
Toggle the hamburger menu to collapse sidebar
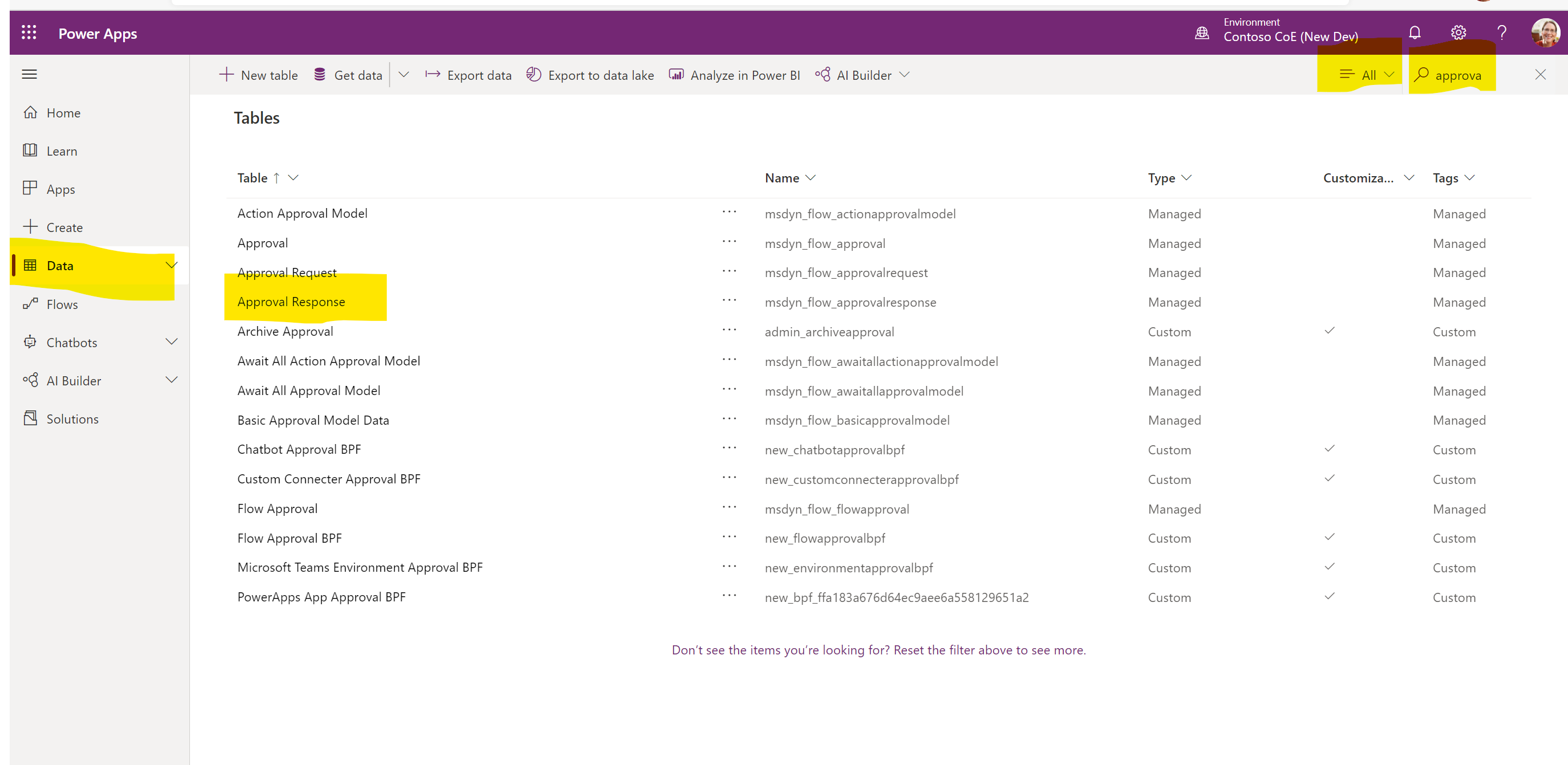pyautogui.click(x=29, y=74)
